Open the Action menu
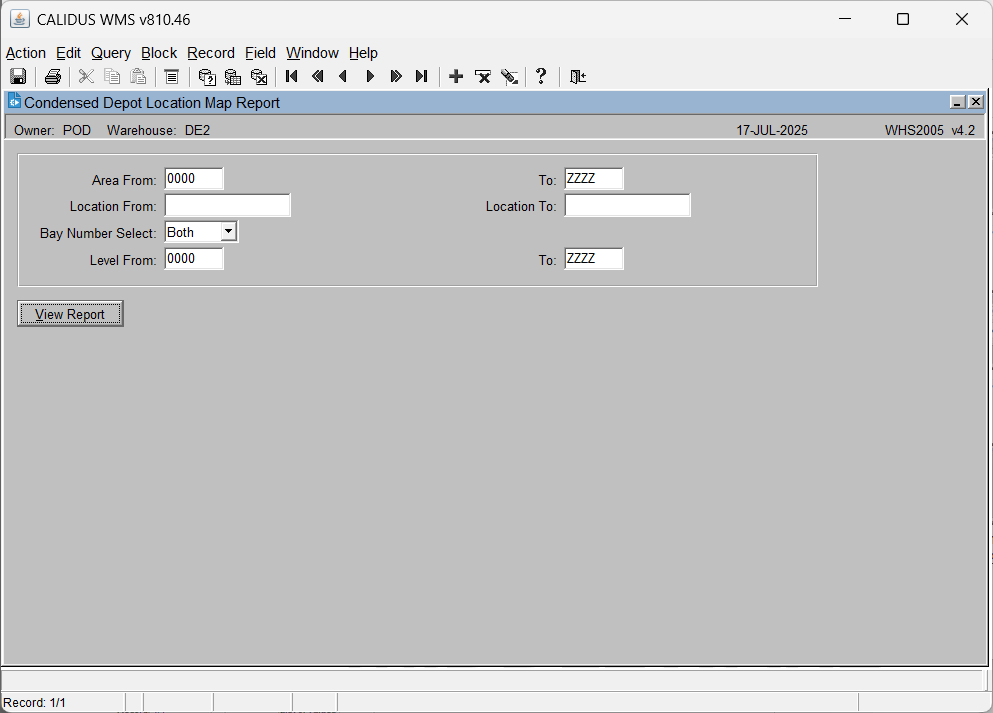This screenshot has width=993, height=713. (26, 53)
